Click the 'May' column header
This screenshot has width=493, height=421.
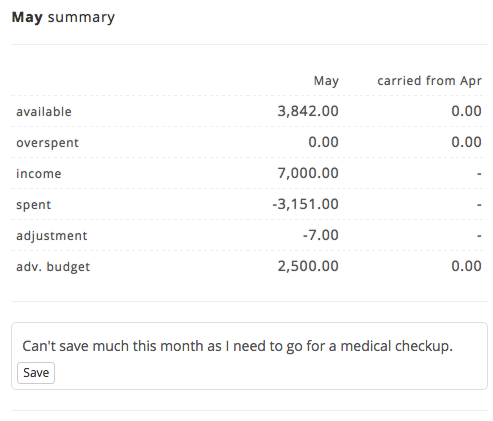click(x=326, y=81)
